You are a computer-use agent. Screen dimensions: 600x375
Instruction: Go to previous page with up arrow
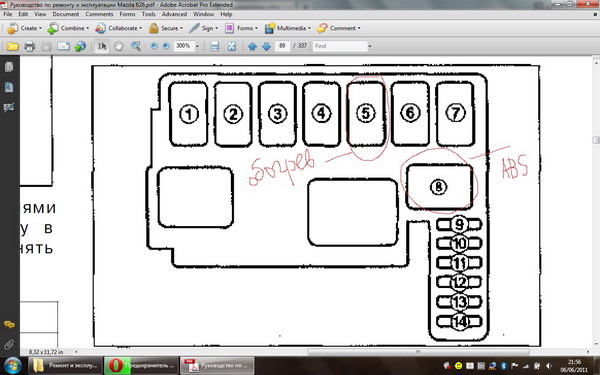coord(252,46)
